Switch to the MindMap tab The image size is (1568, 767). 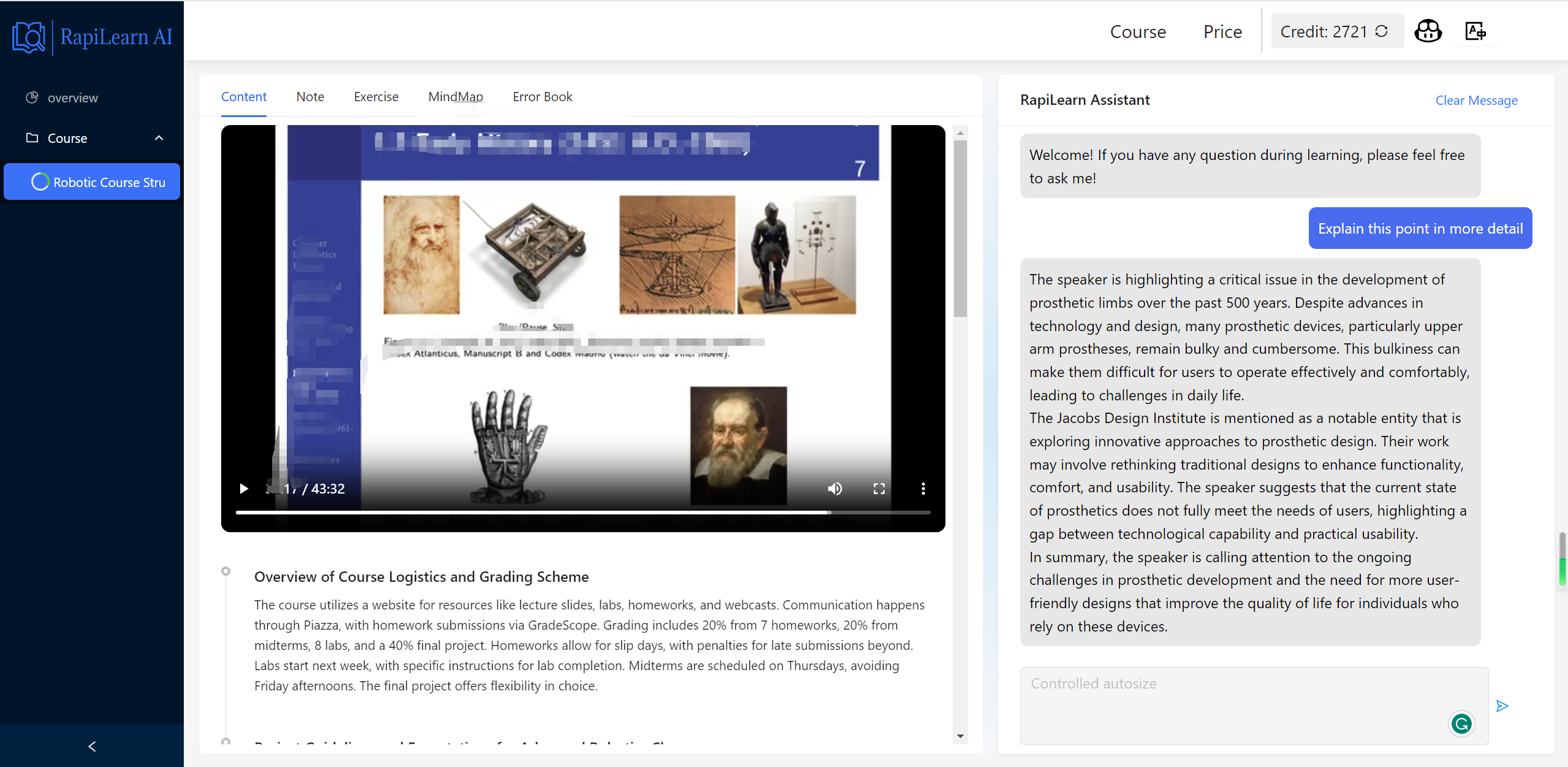pos(455,97)
